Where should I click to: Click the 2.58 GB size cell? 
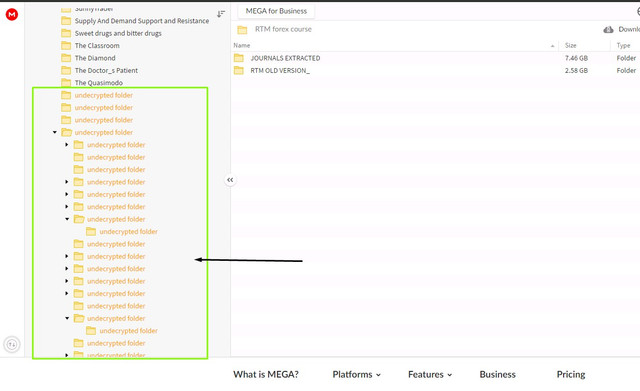[x=576, y=70]
